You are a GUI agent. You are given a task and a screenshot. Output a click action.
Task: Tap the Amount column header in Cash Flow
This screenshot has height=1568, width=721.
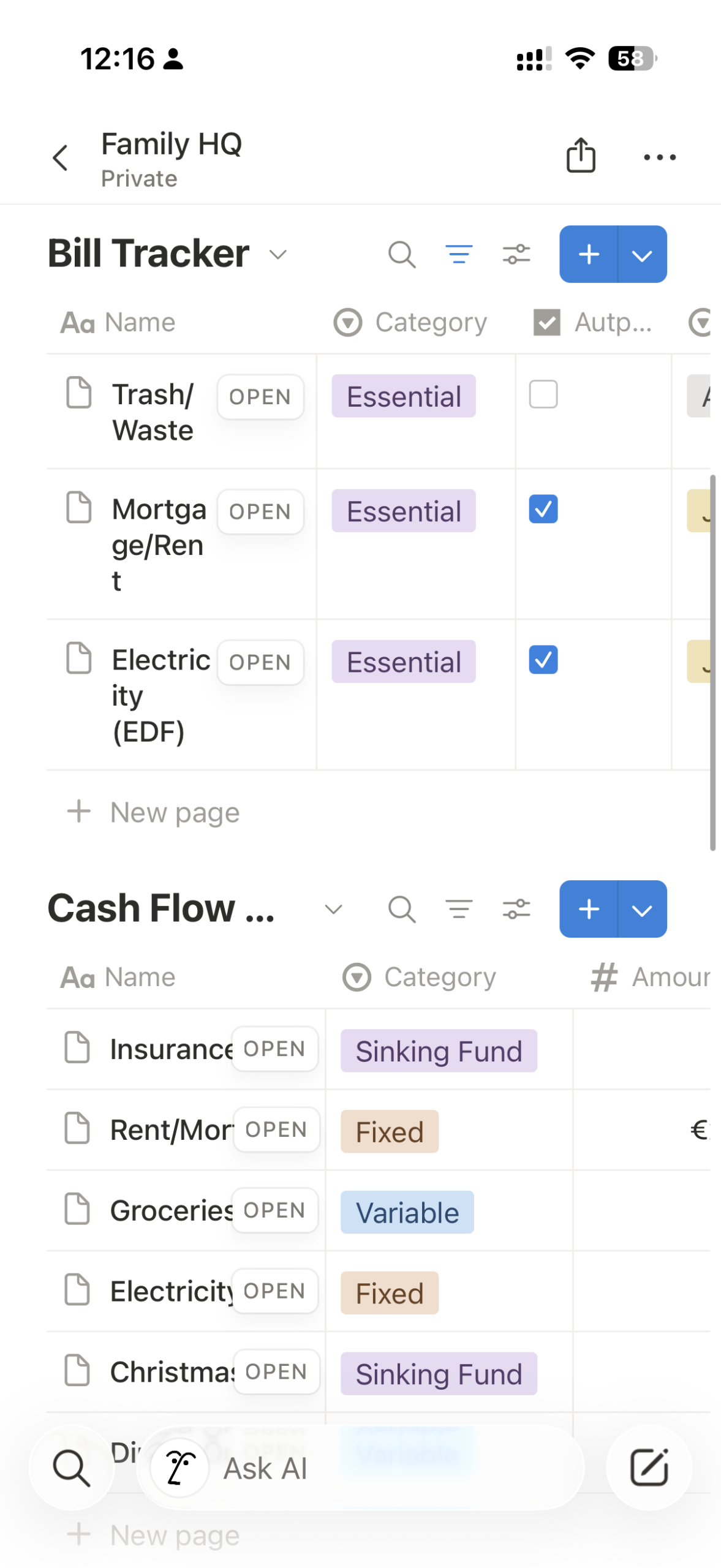(669, 977)
